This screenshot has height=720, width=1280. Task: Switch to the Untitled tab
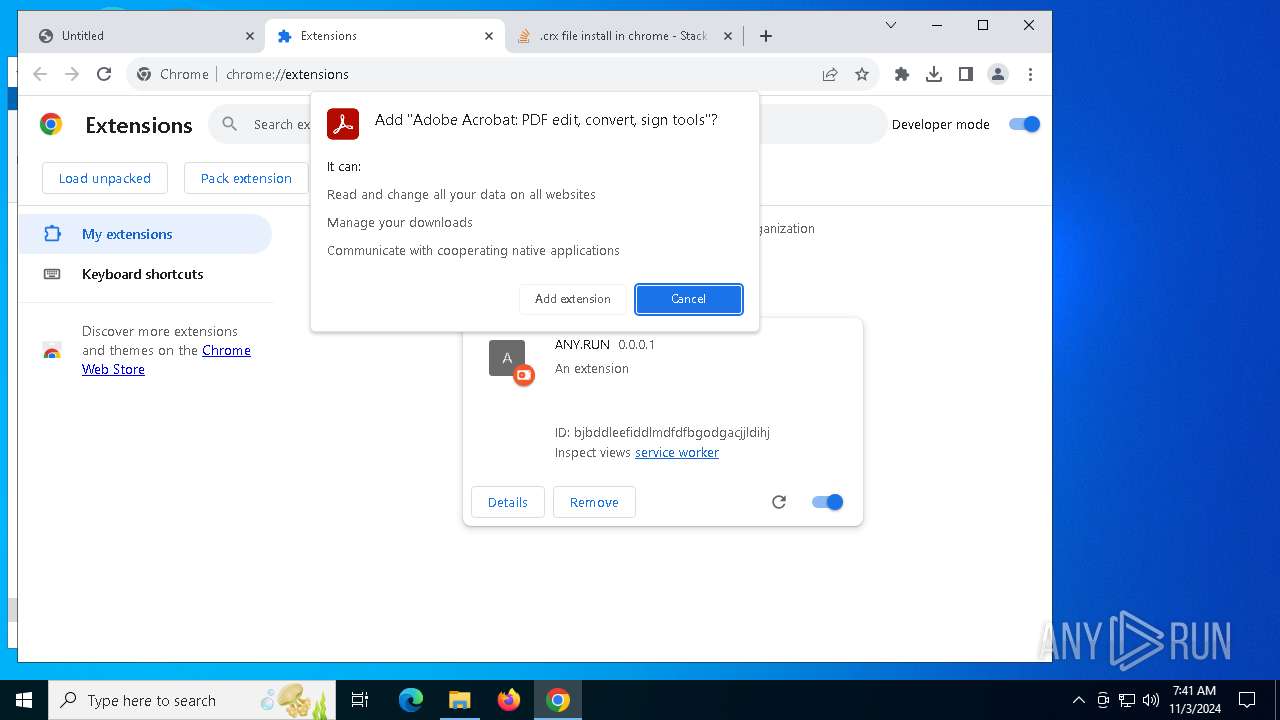tap(146, 36)
